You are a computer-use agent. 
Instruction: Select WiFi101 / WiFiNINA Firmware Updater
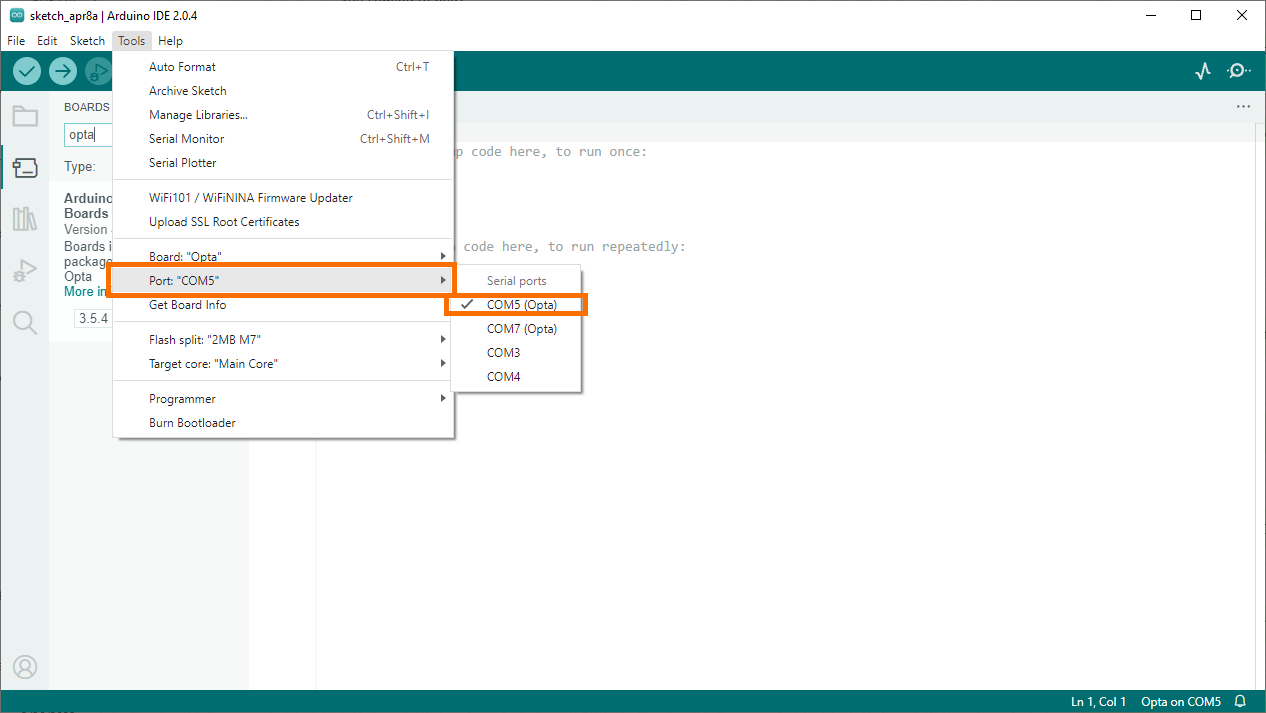point(284,198)
